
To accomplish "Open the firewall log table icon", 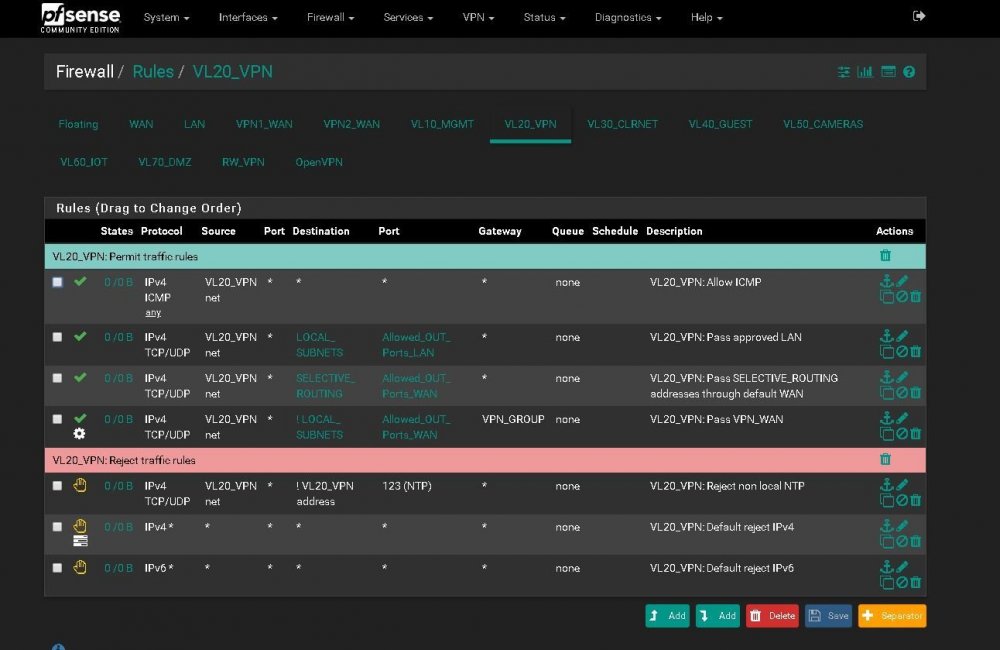I will click(888, 71).
